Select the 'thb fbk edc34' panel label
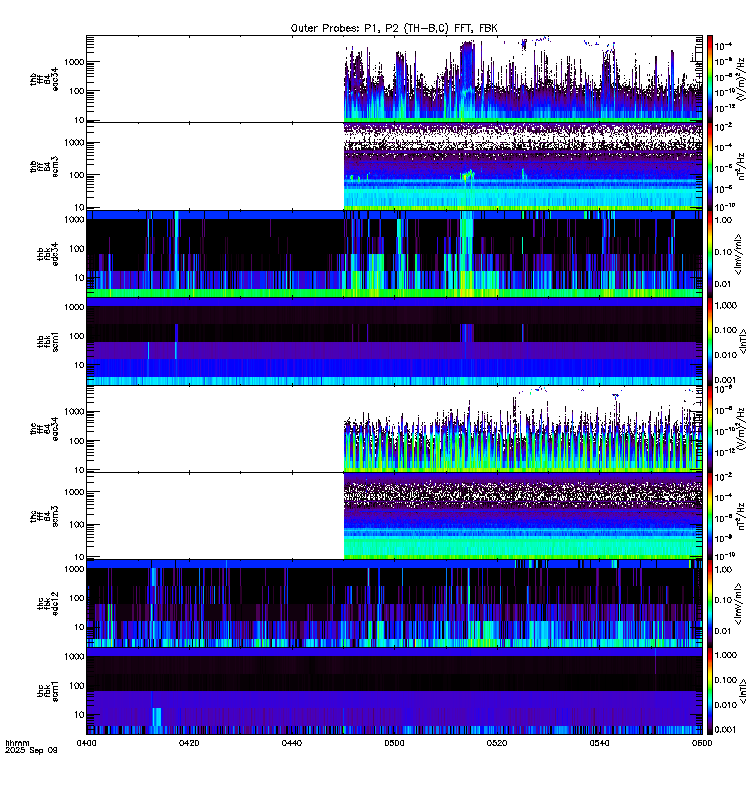The image size is (750, 800). [48, 254]
